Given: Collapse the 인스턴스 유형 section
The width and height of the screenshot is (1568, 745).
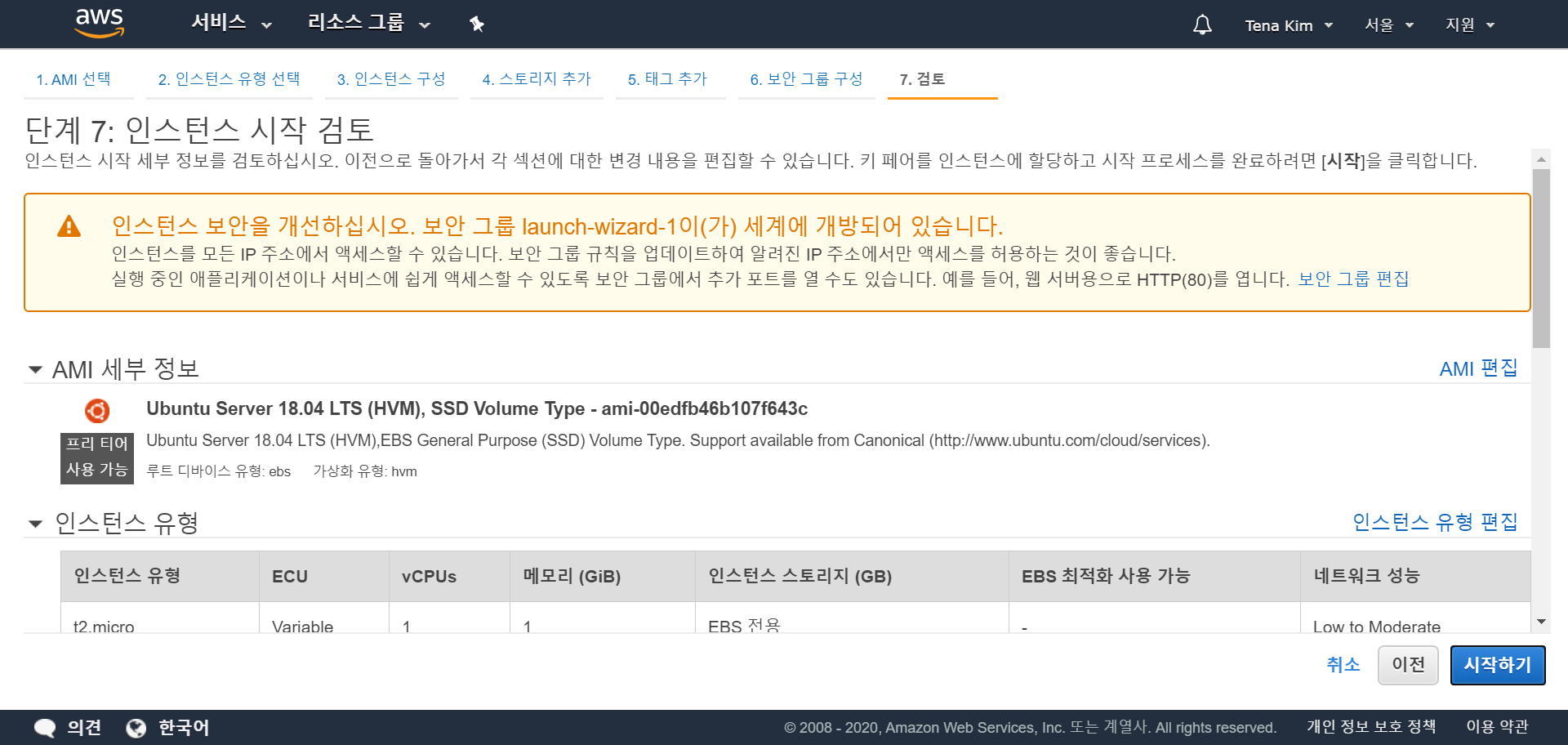Looking at the screenshot, I should point(35,524).
